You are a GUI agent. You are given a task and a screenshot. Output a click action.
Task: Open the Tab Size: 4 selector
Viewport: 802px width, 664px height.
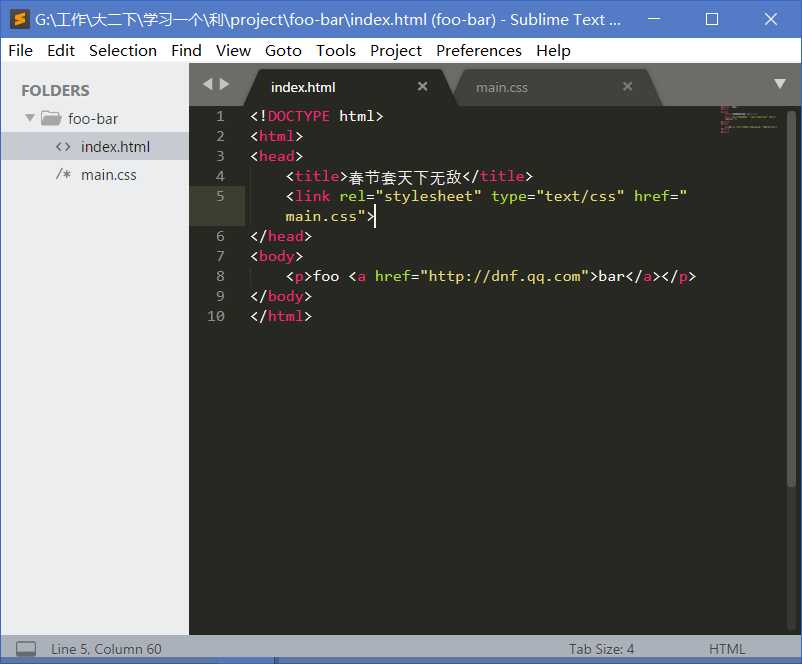pyautogui.click(x=601, y=649)
